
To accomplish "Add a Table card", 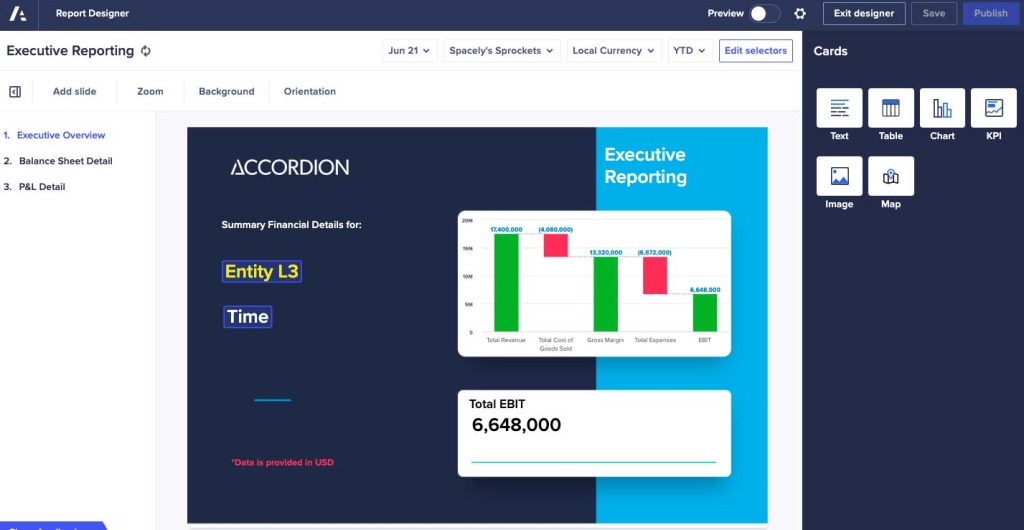I will (x=891, y=108).
